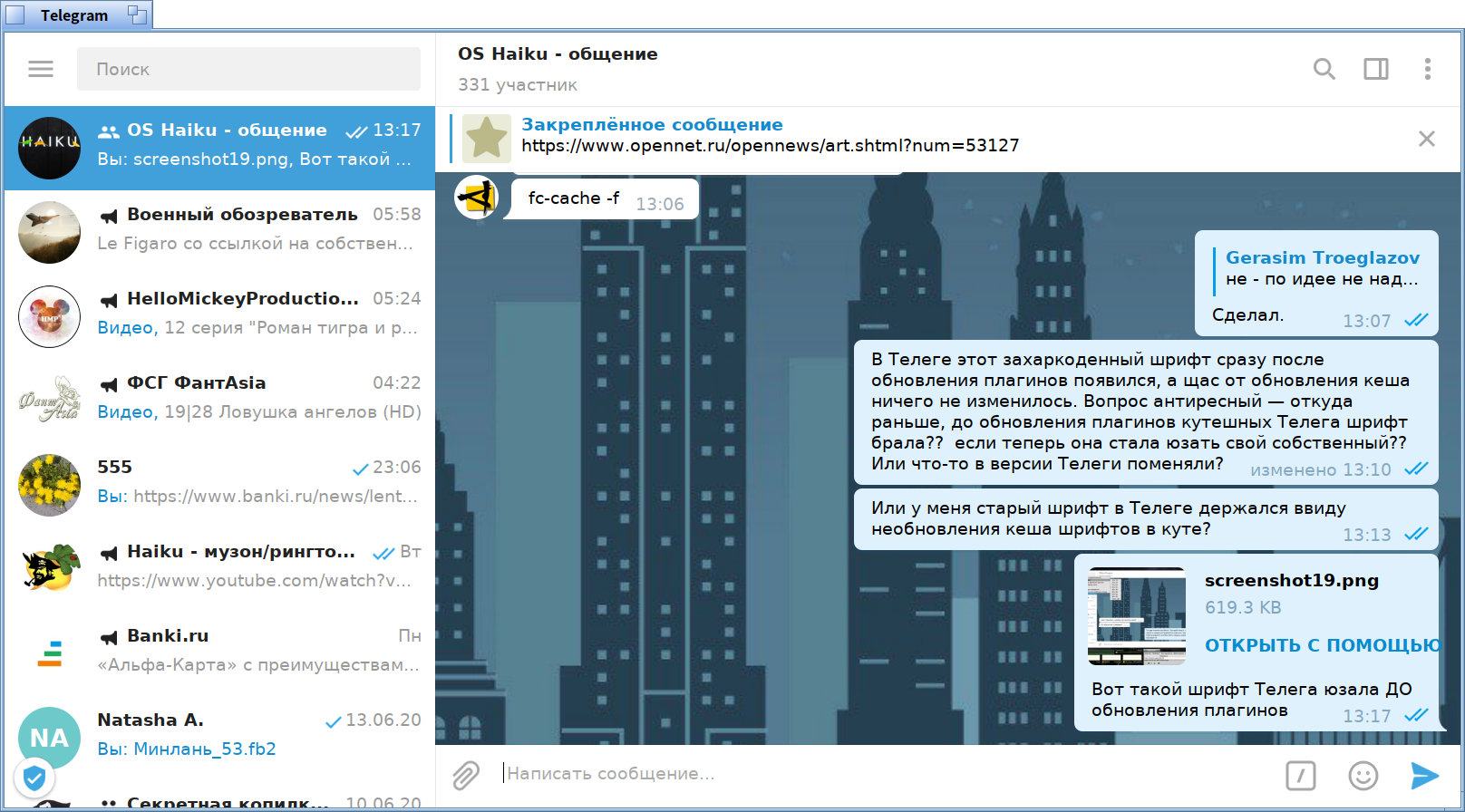Open the Natasha A. conversation

pyautogui.click(x=219, y=738)
